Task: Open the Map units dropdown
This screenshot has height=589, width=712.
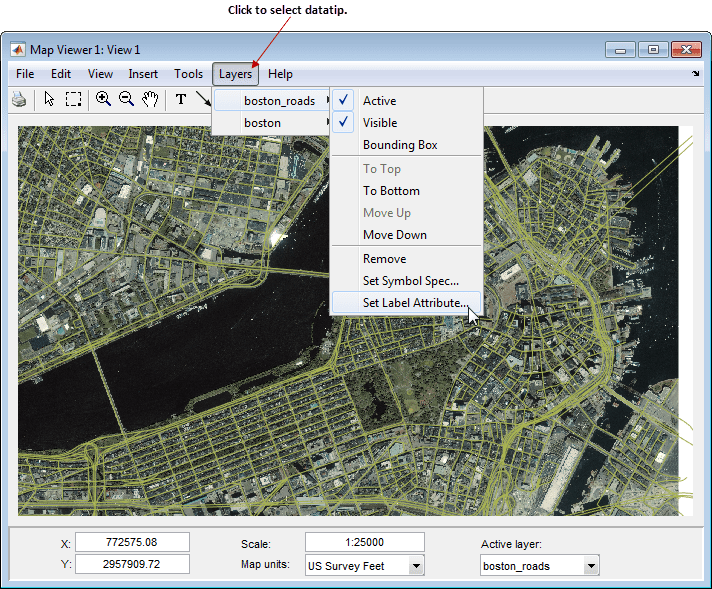Action: pyautogui.click(x=416, y=566)
